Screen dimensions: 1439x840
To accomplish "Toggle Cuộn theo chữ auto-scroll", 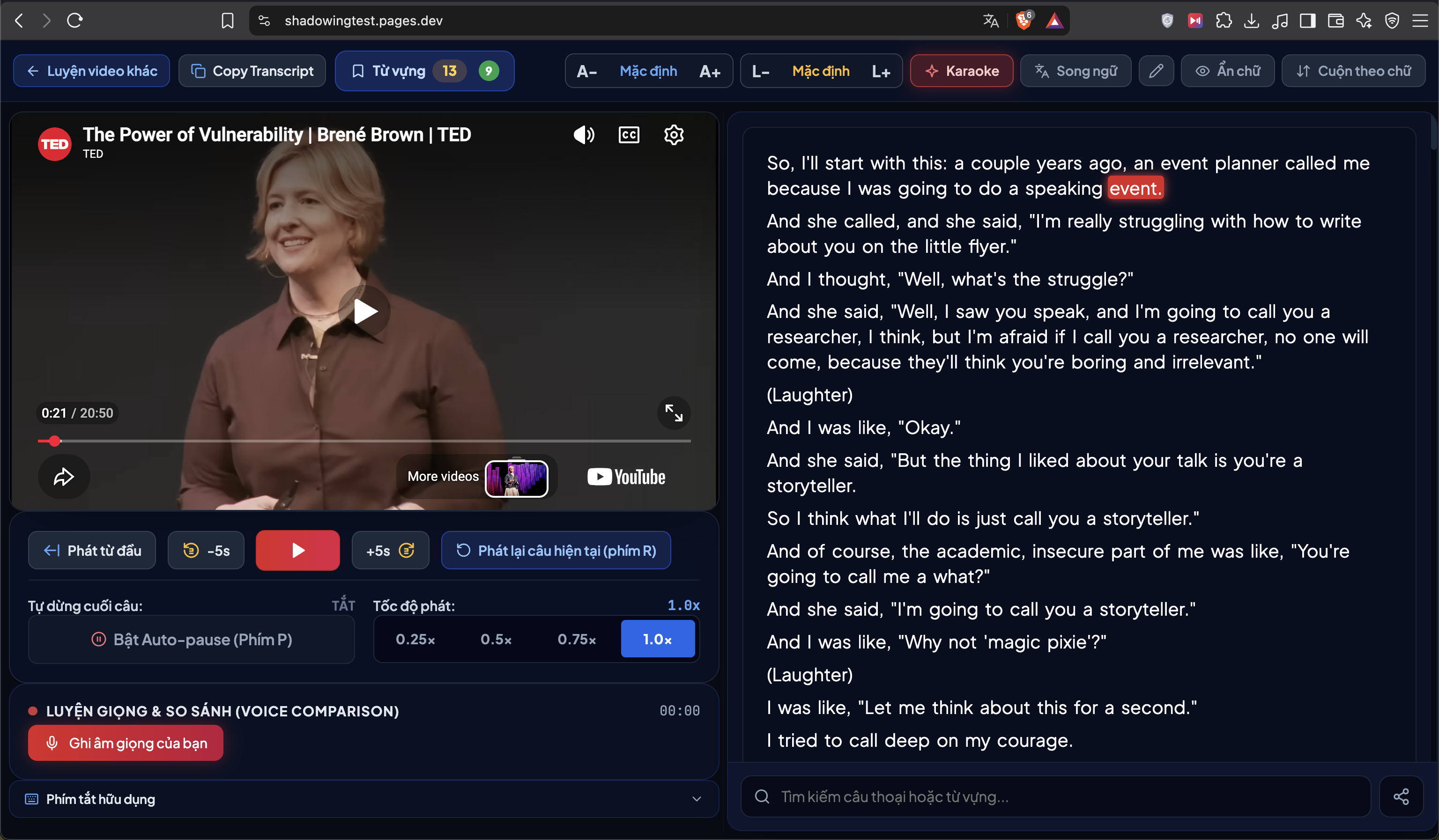I will 1353,71.
